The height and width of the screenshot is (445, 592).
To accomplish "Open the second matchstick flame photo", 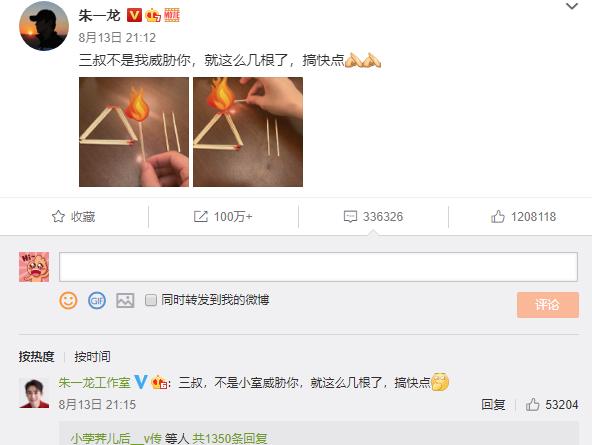I will pyautogui.click(x=248, y=132).
